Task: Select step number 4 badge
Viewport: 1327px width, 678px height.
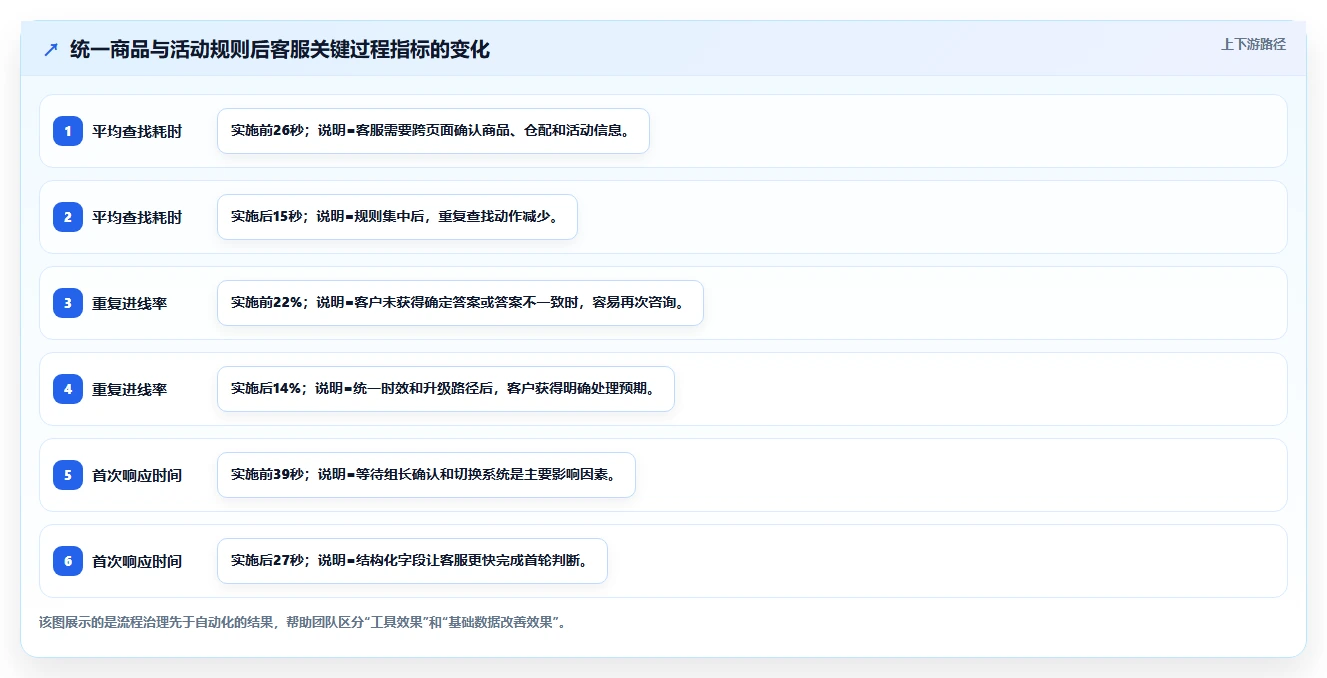Action: click(x=68, y=389)
